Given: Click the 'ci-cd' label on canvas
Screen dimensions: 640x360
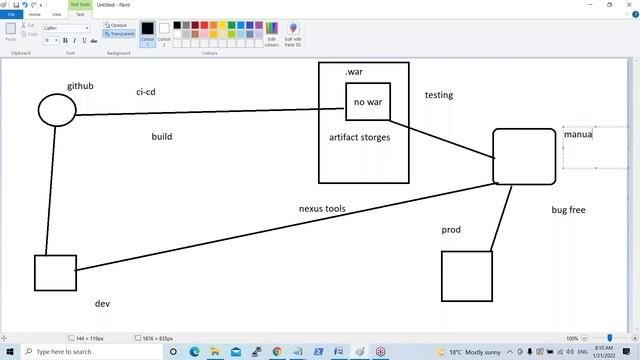Looking at the screenshot, I should pos(146,92).
